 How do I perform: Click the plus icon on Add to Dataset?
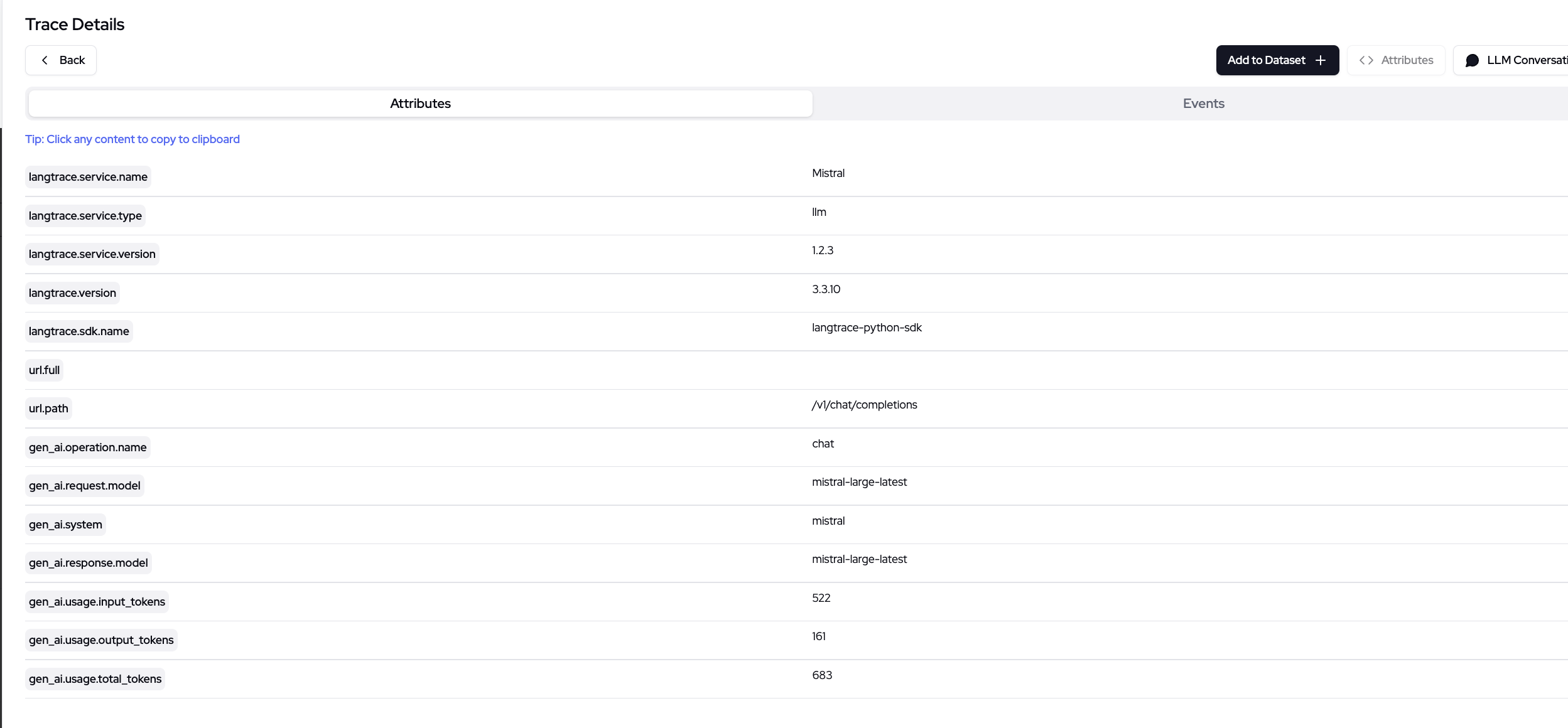1321,60
